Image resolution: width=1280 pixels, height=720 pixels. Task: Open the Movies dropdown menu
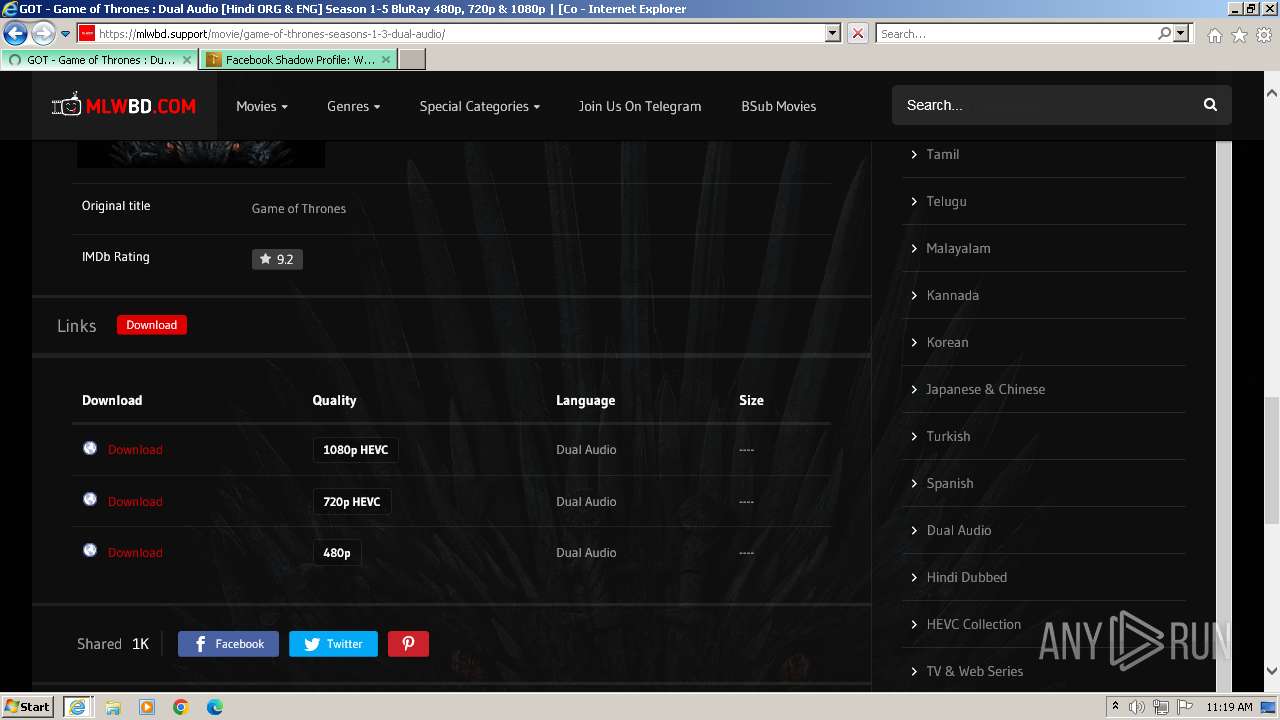tap(262, 106)
